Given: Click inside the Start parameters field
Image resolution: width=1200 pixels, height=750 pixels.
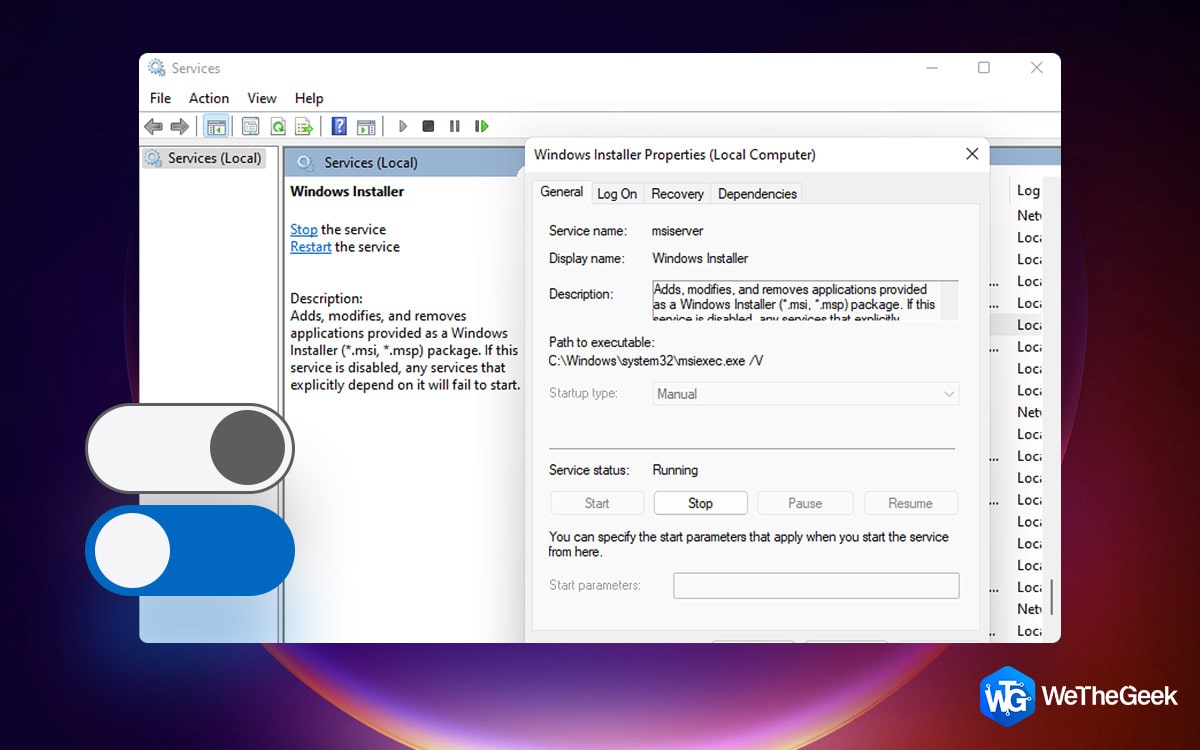Looking at the screenshot, I should point(816,586).
